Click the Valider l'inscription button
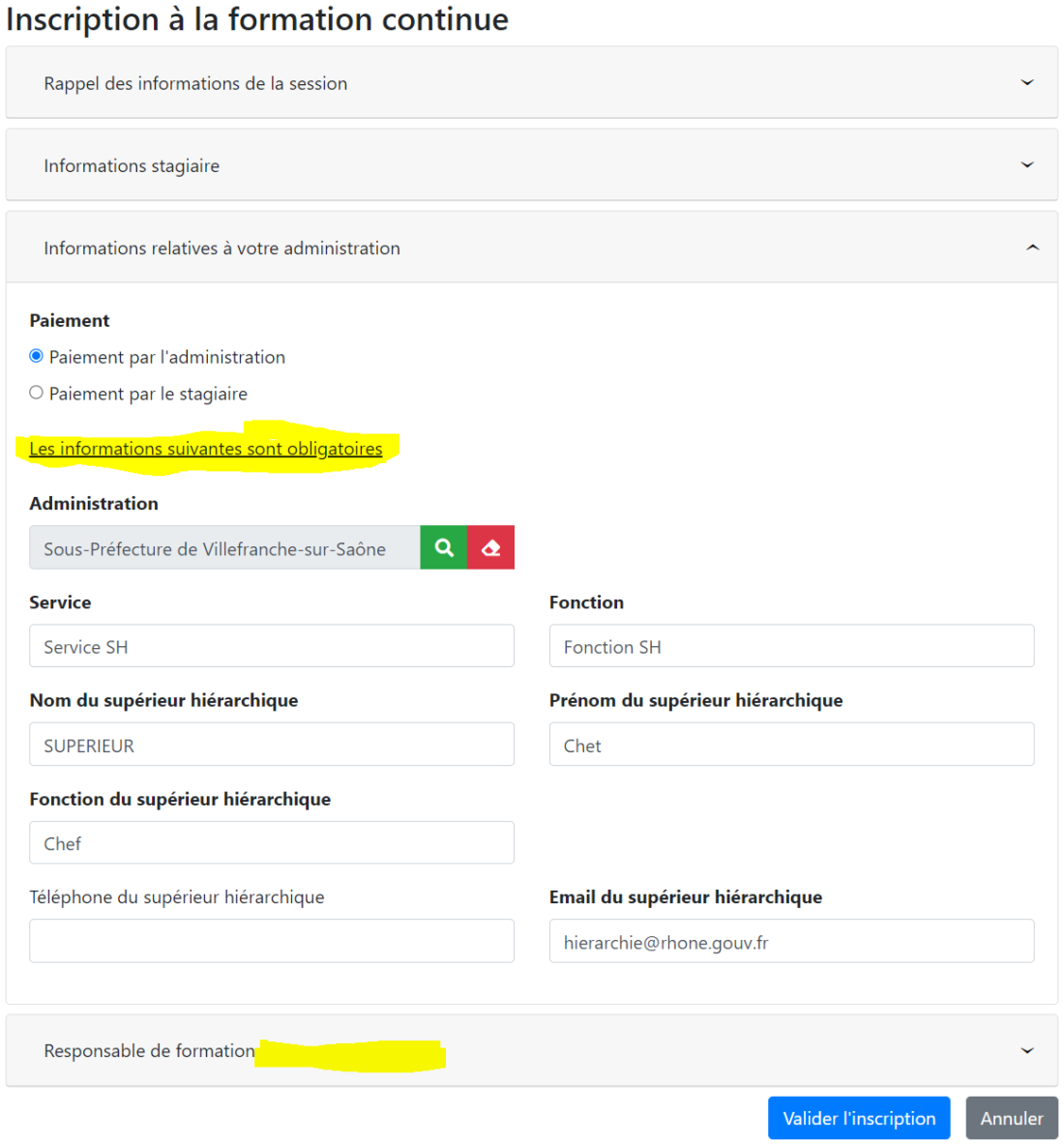Image resolution: width=1064 pixels, height=1144 pixels. click(859, 1118)
